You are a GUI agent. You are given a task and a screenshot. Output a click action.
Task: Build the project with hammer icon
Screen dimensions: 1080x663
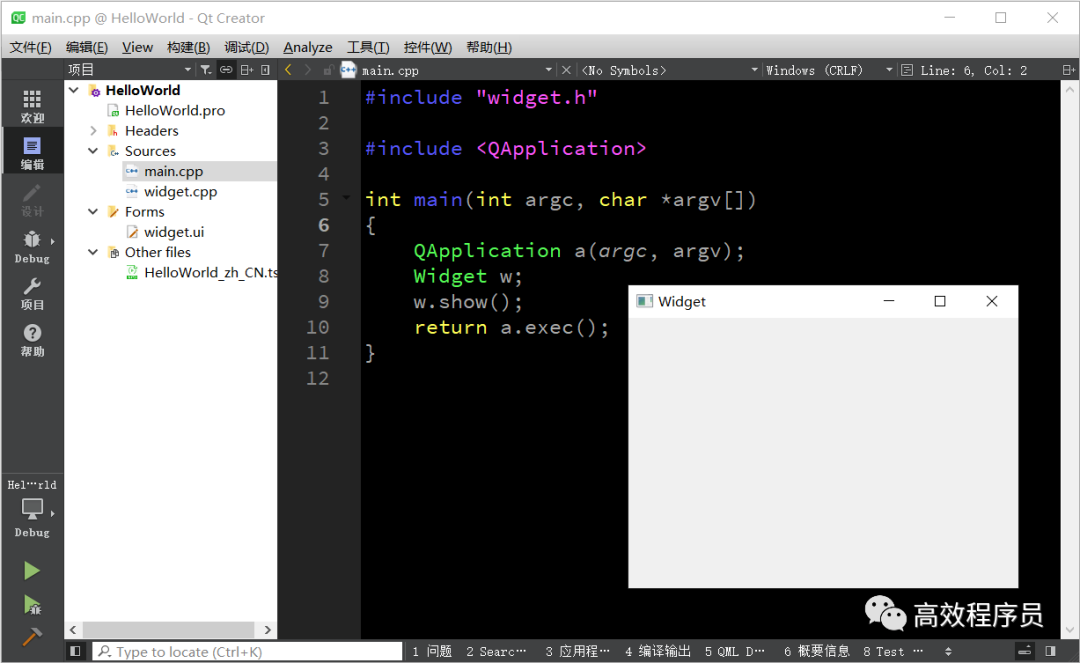click(x=32, y=637)
